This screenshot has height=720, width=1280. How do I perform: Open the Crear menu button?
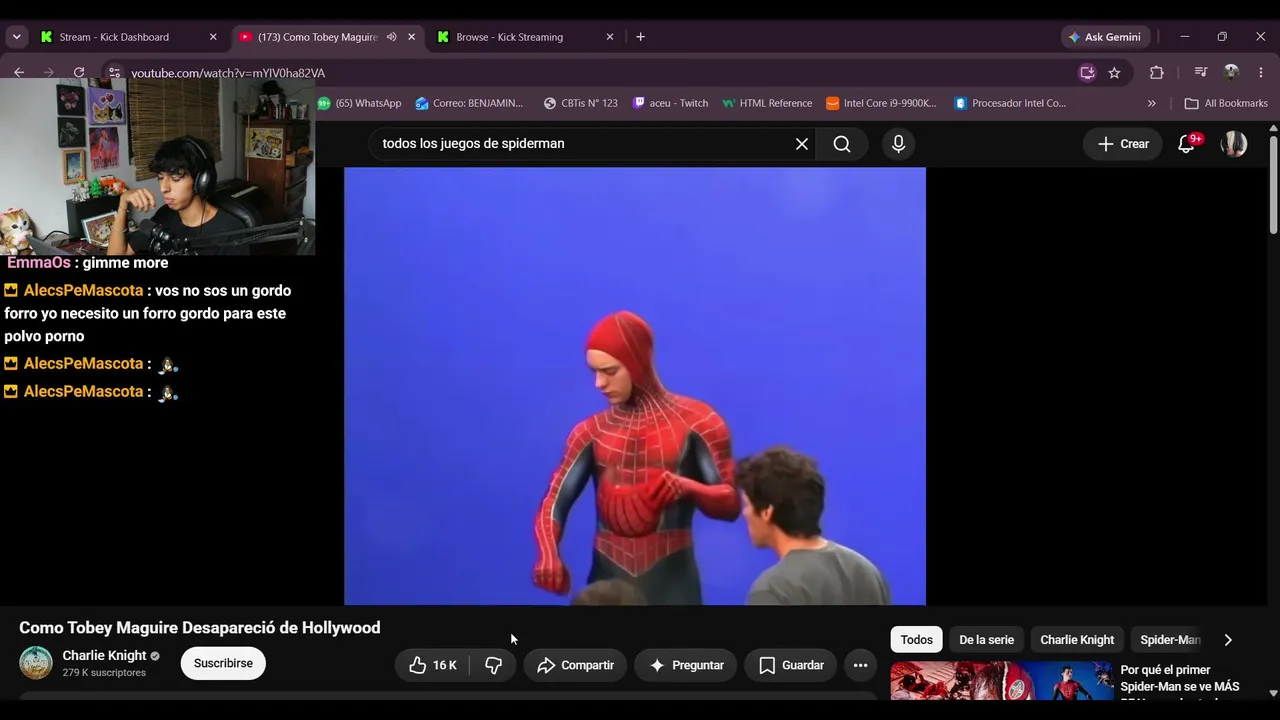point(1123,144)
